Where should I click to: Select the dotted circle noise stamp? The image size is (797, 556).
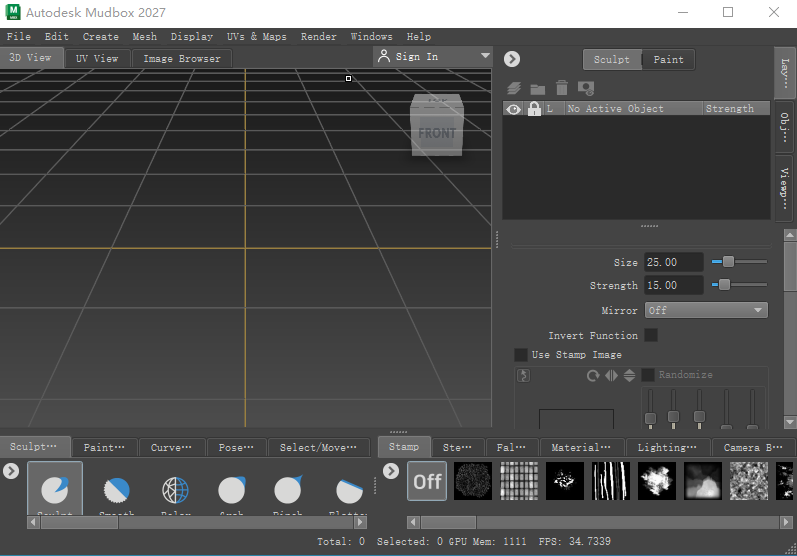point(473,481)
